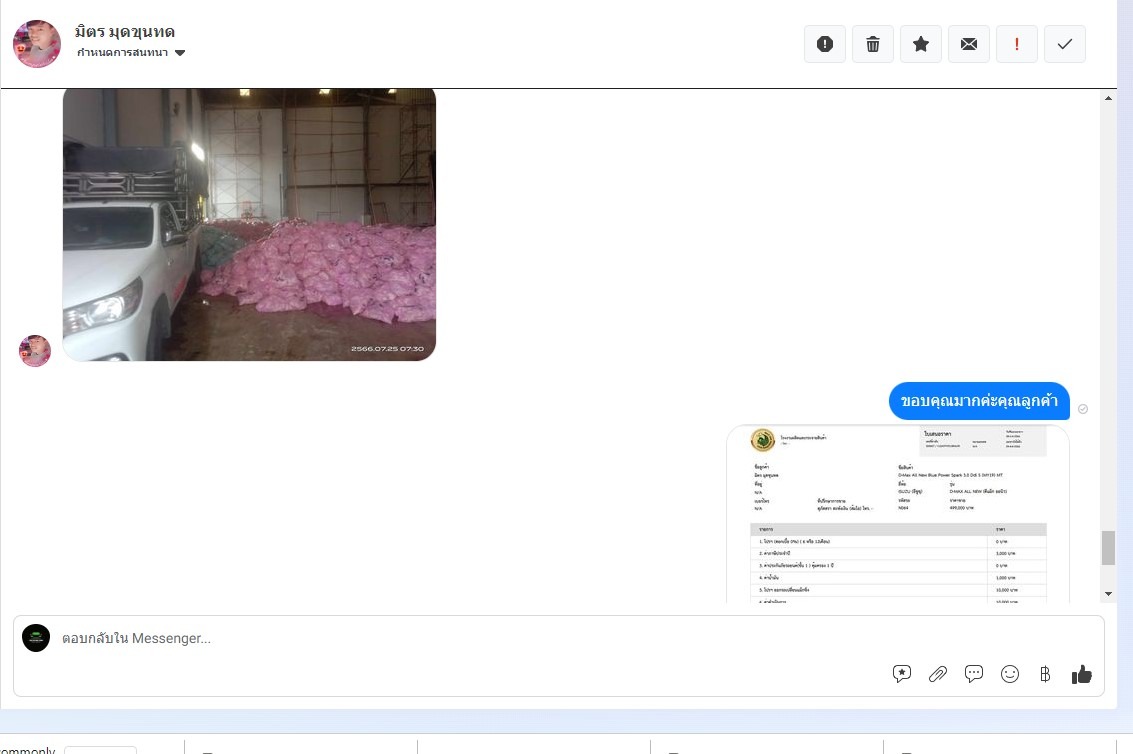Click the chat's vertical scrollbar thumb

pos(1108,547)
